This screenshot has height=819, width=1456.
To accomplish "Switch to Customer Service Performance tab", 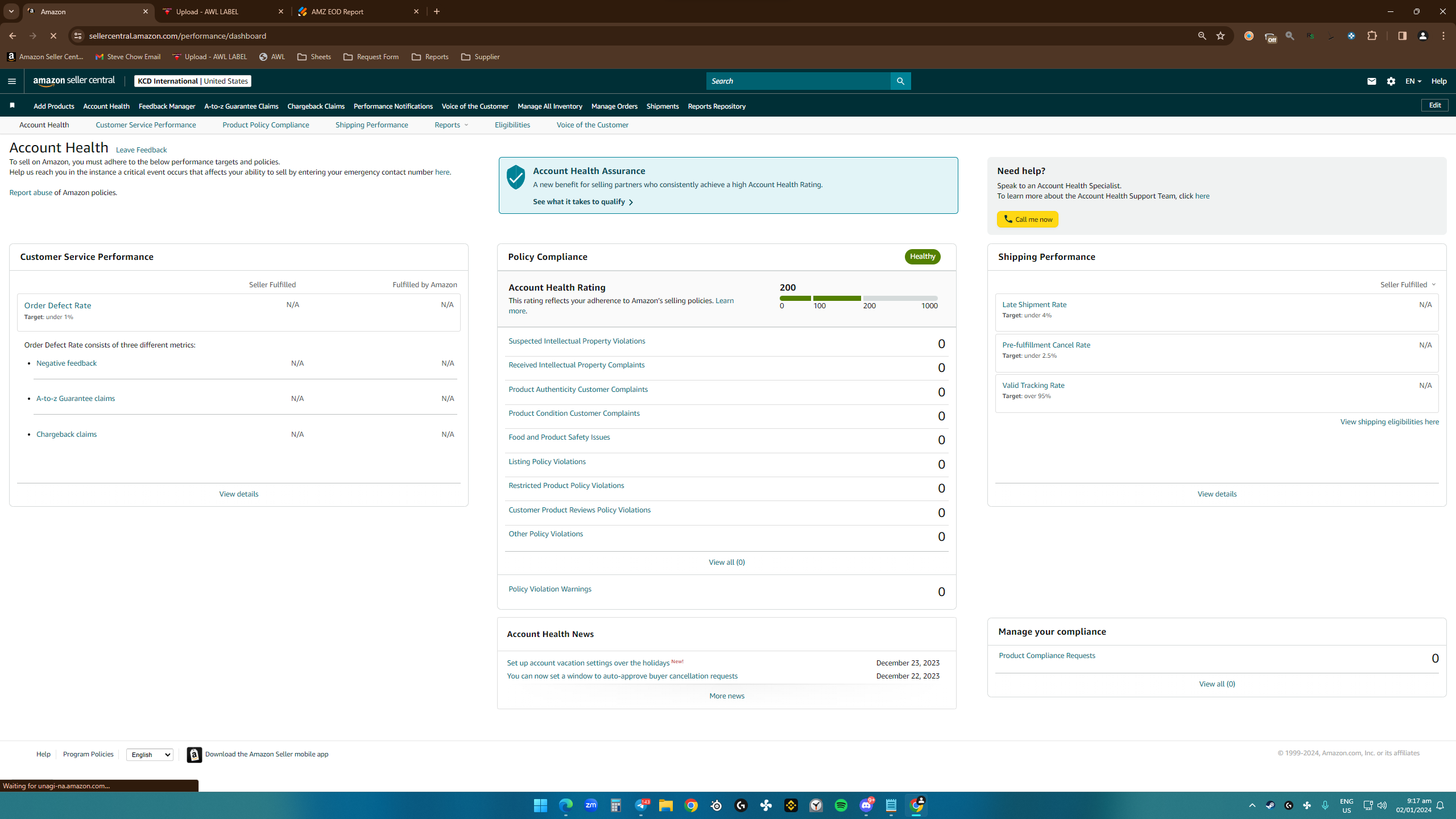I will pyautogui.click(x=146, y=125).
